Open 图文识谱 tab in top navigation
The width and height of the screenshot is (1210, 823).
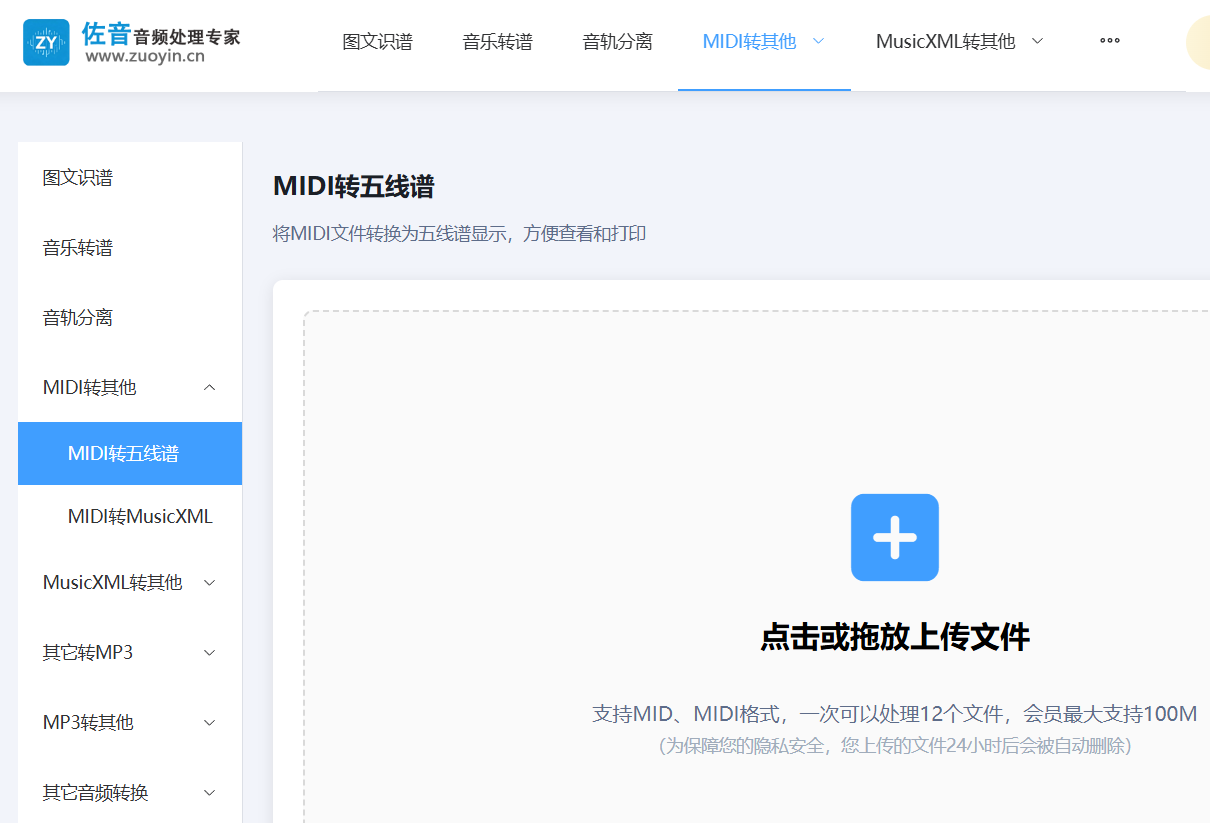pos(377,41)
